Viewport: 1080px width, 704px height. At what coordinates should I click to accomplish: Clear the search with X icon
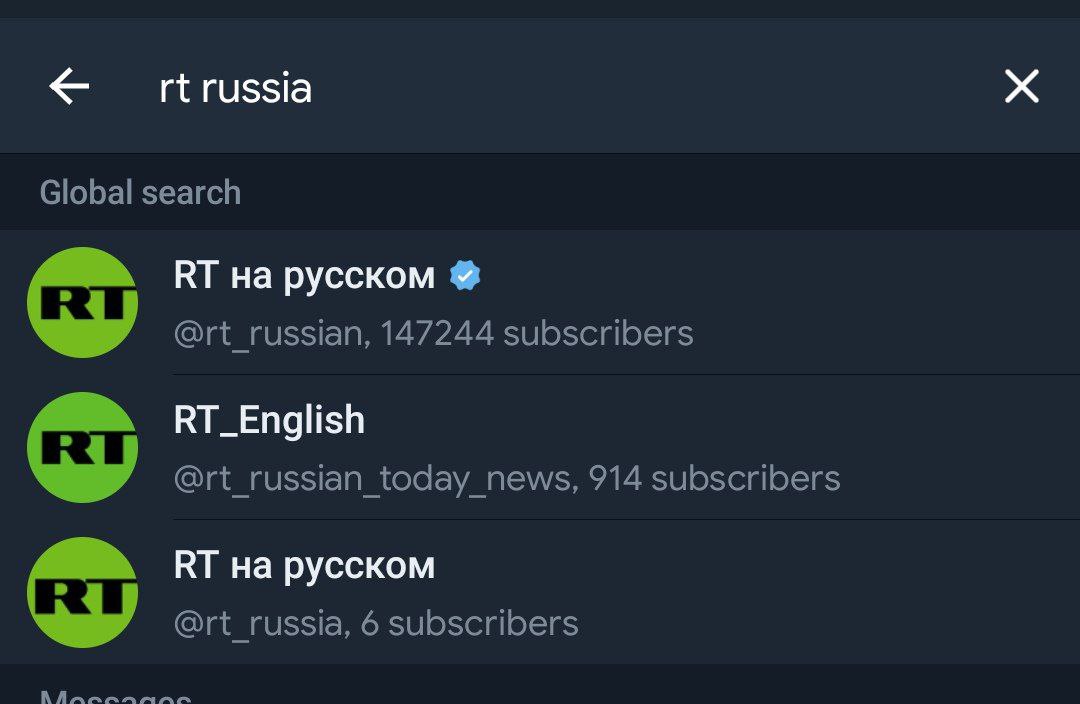[1021, 87]
